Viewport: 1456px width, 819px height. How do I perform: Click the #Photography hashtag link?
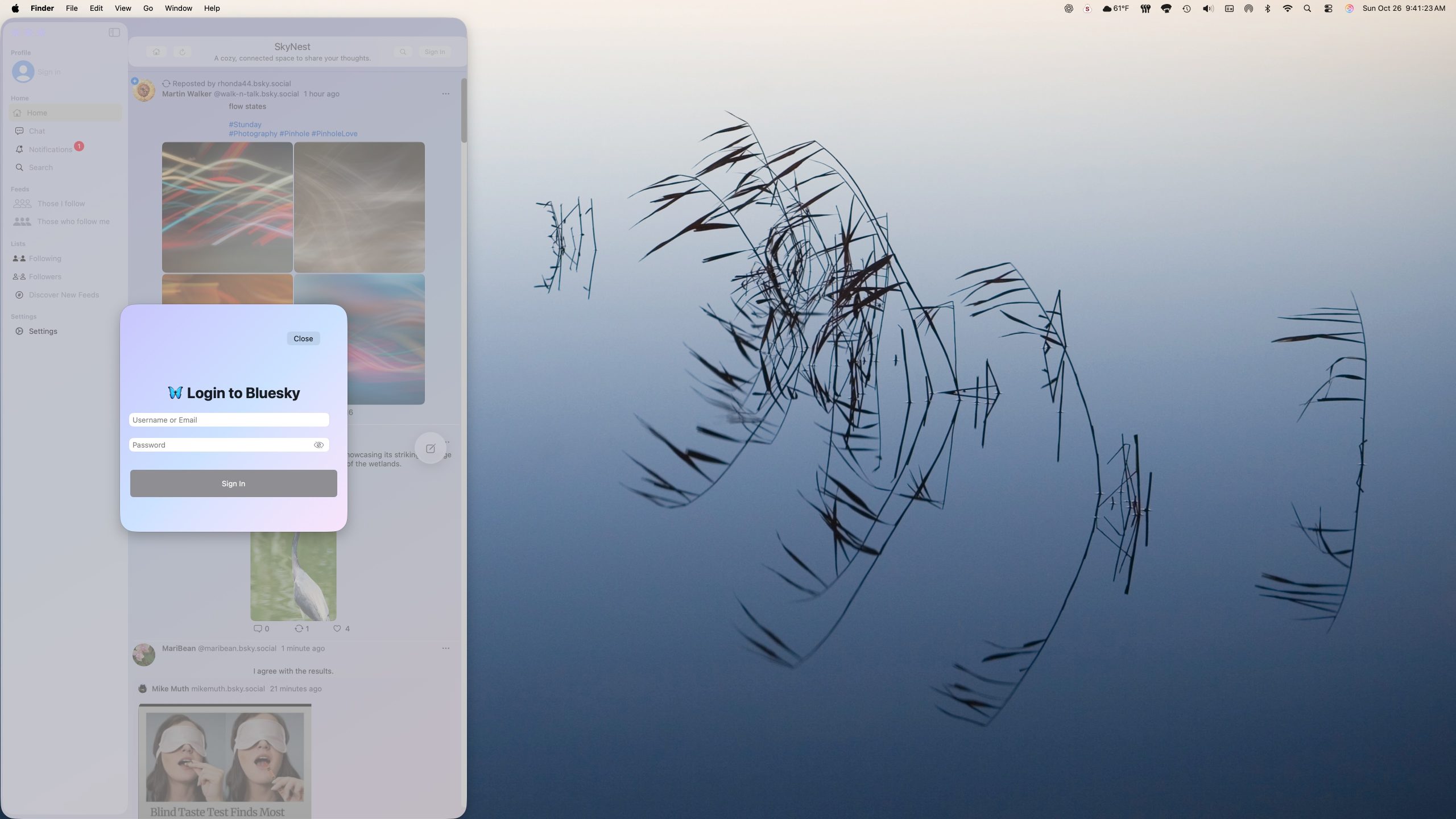click(253, 134)
